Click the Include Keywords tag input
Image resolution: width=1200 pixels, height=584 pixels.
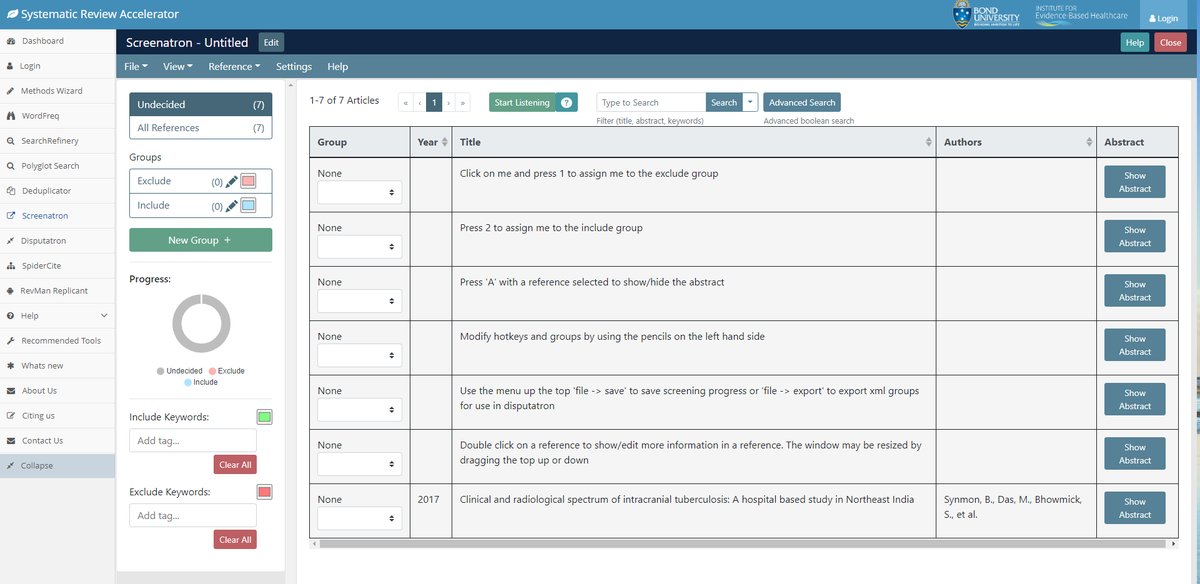pos(193,440)
